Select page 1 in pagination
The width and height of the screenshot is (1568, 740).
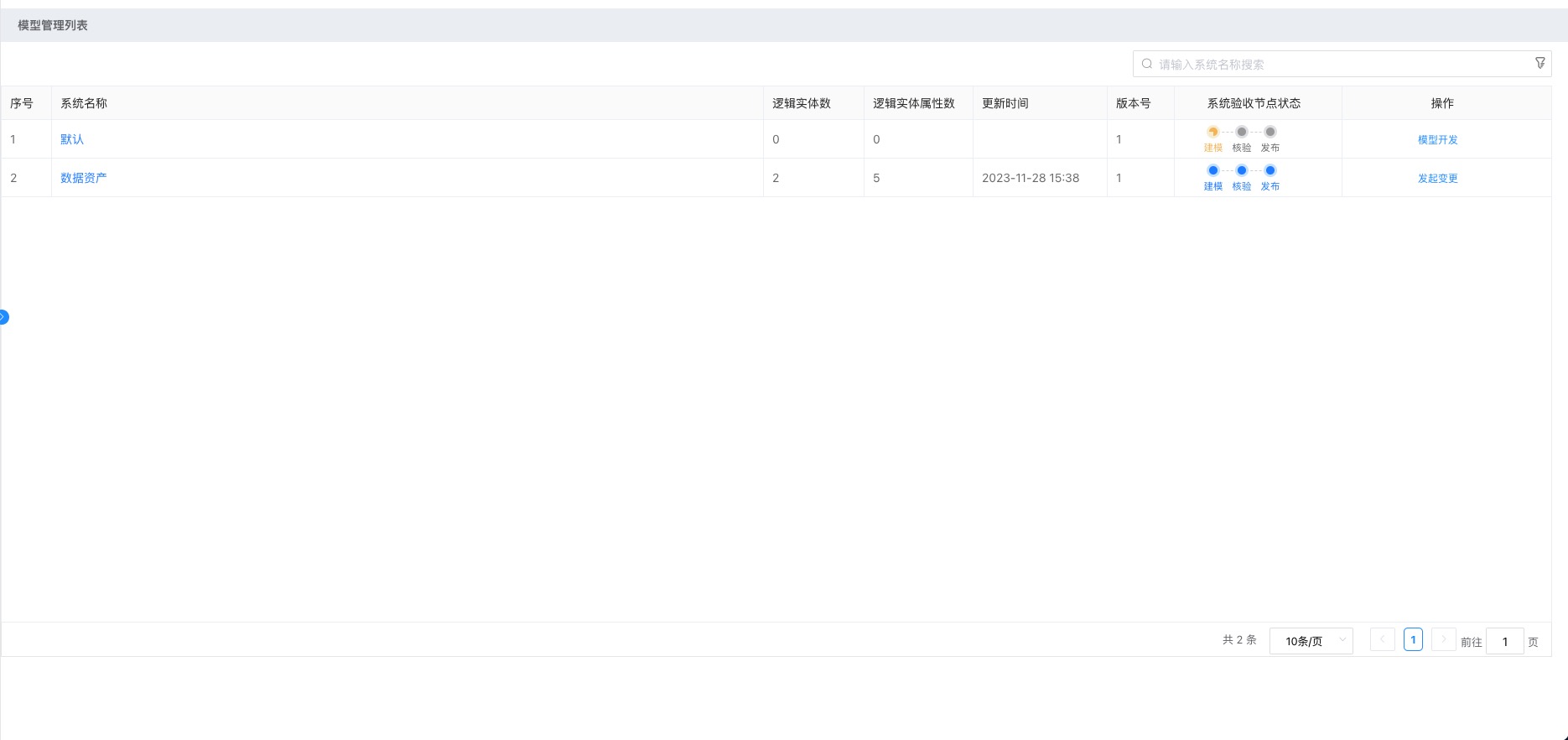click(1413, 639)
